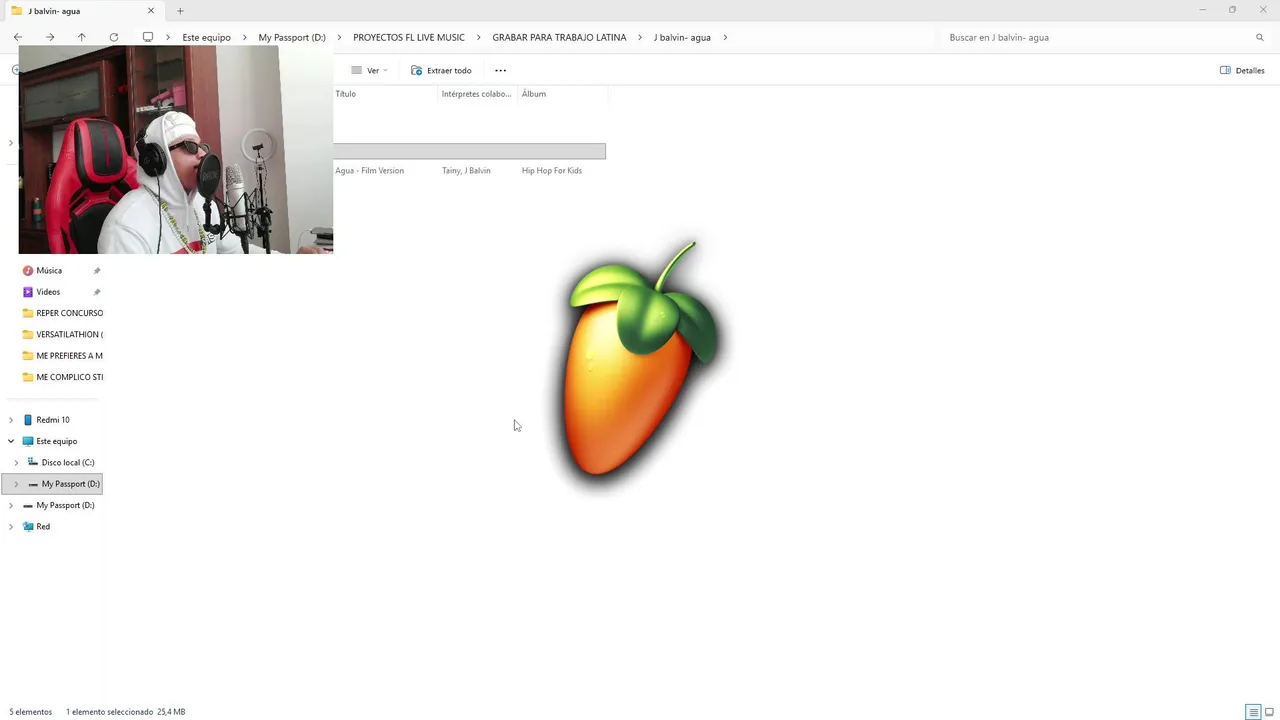Screen dimensions: 1280x720
Task: Click the gray highlighted selected file row
Action: (470, 151)
